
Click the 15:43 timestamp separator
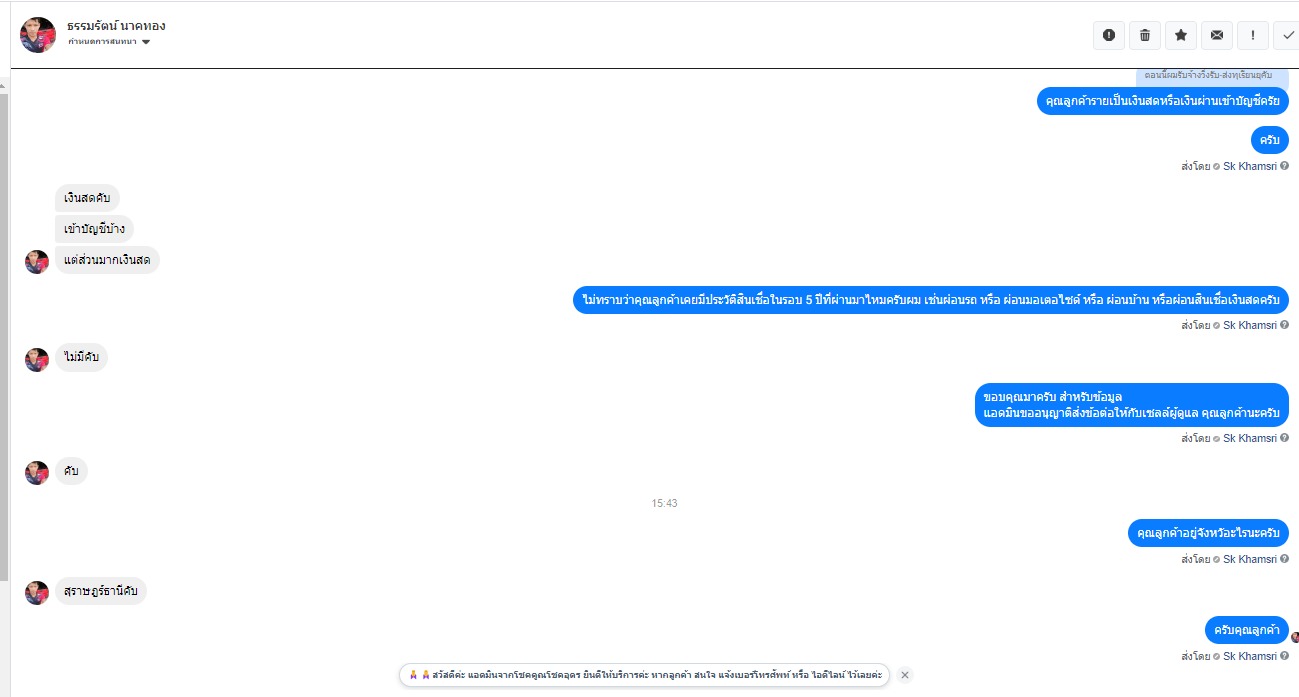(664, 503)
